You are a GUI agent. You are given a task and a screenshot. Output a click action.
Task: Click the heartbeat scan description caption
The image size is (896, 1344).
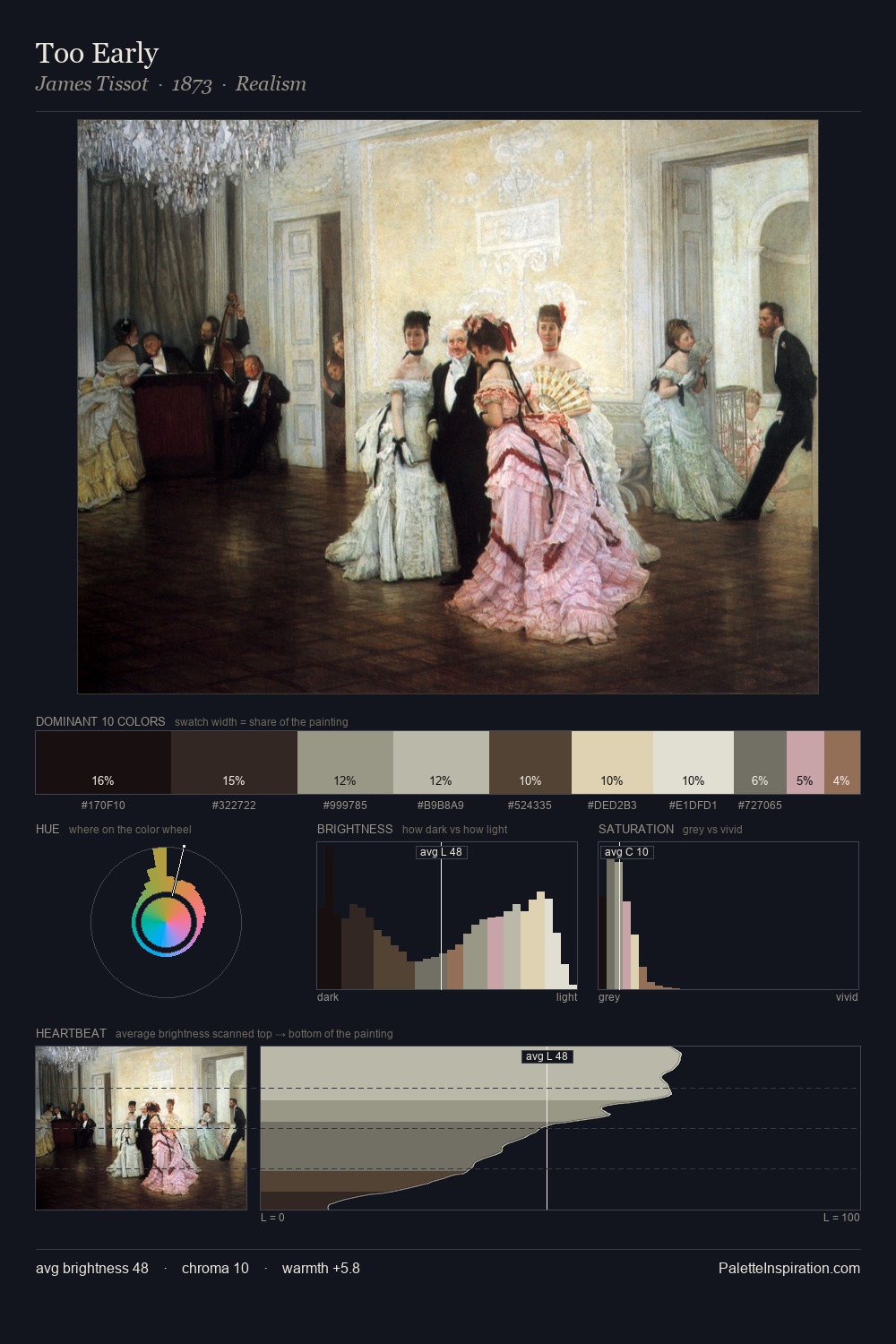254,1034
